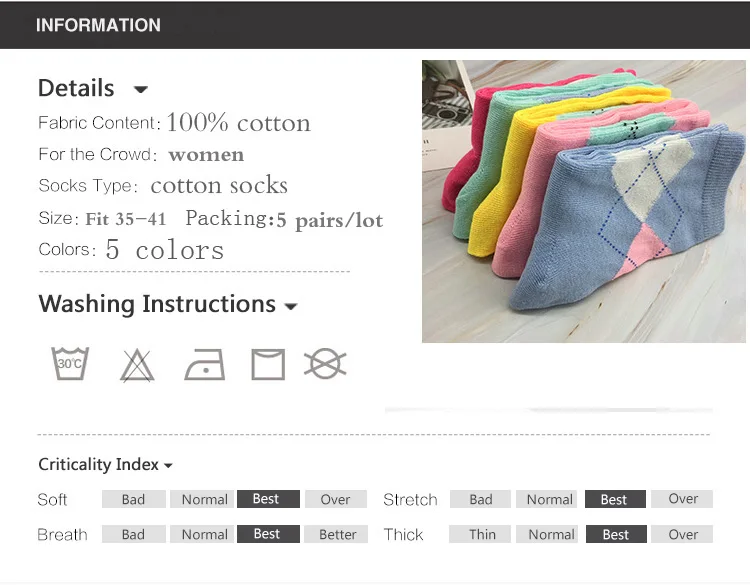Click the '5 pairs/lot' packing value
This screenshot has width=750, height=585.
[330, 221]
